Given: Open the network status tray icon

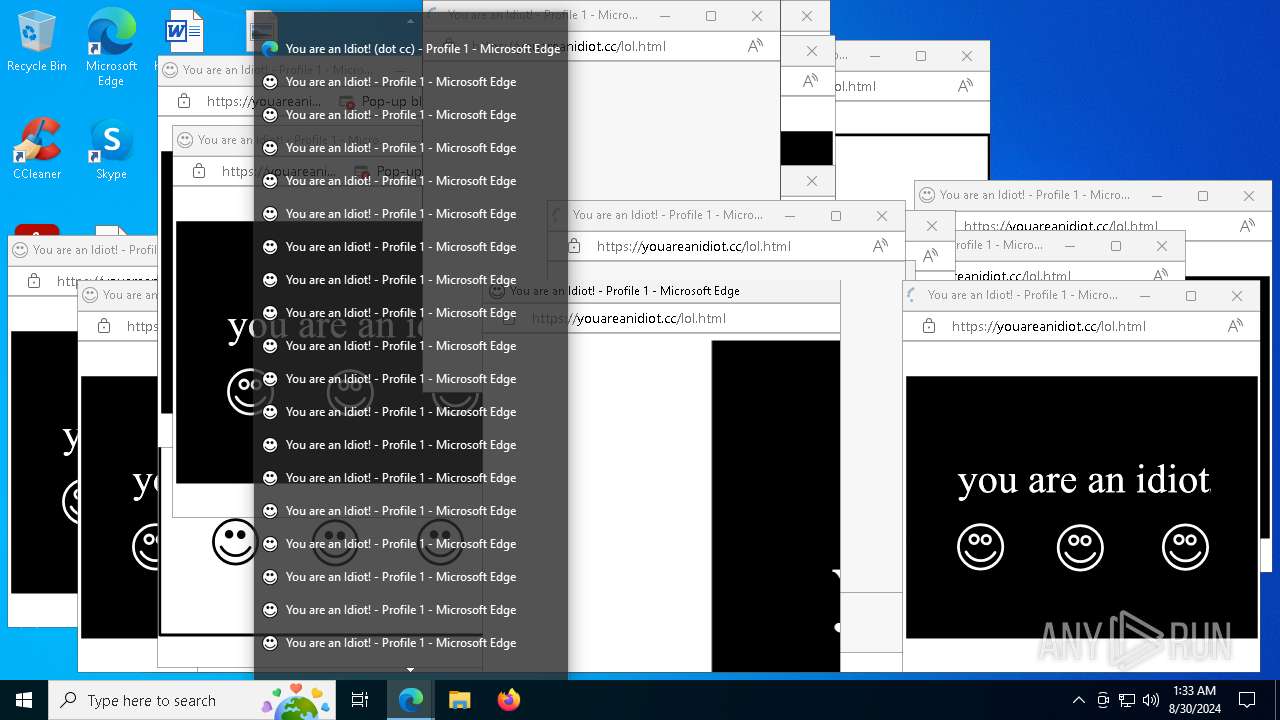Looking at the screenshot, I should pyautogui.click(x=1127, y=700).
